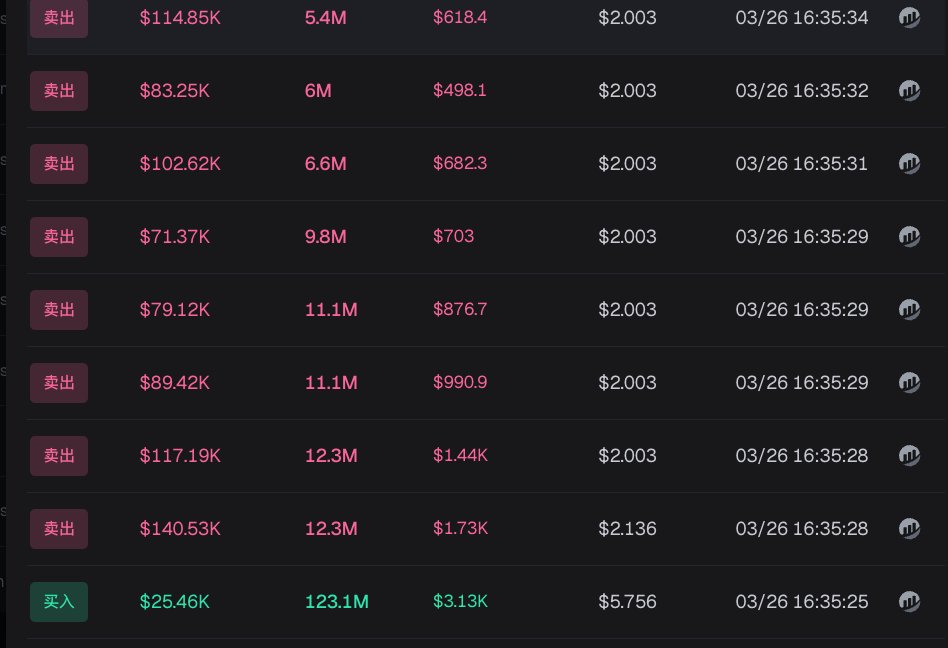948x648 pixels.
Task: Click the 卖出 badge in the $83.25K row
Action: (59, 91)
